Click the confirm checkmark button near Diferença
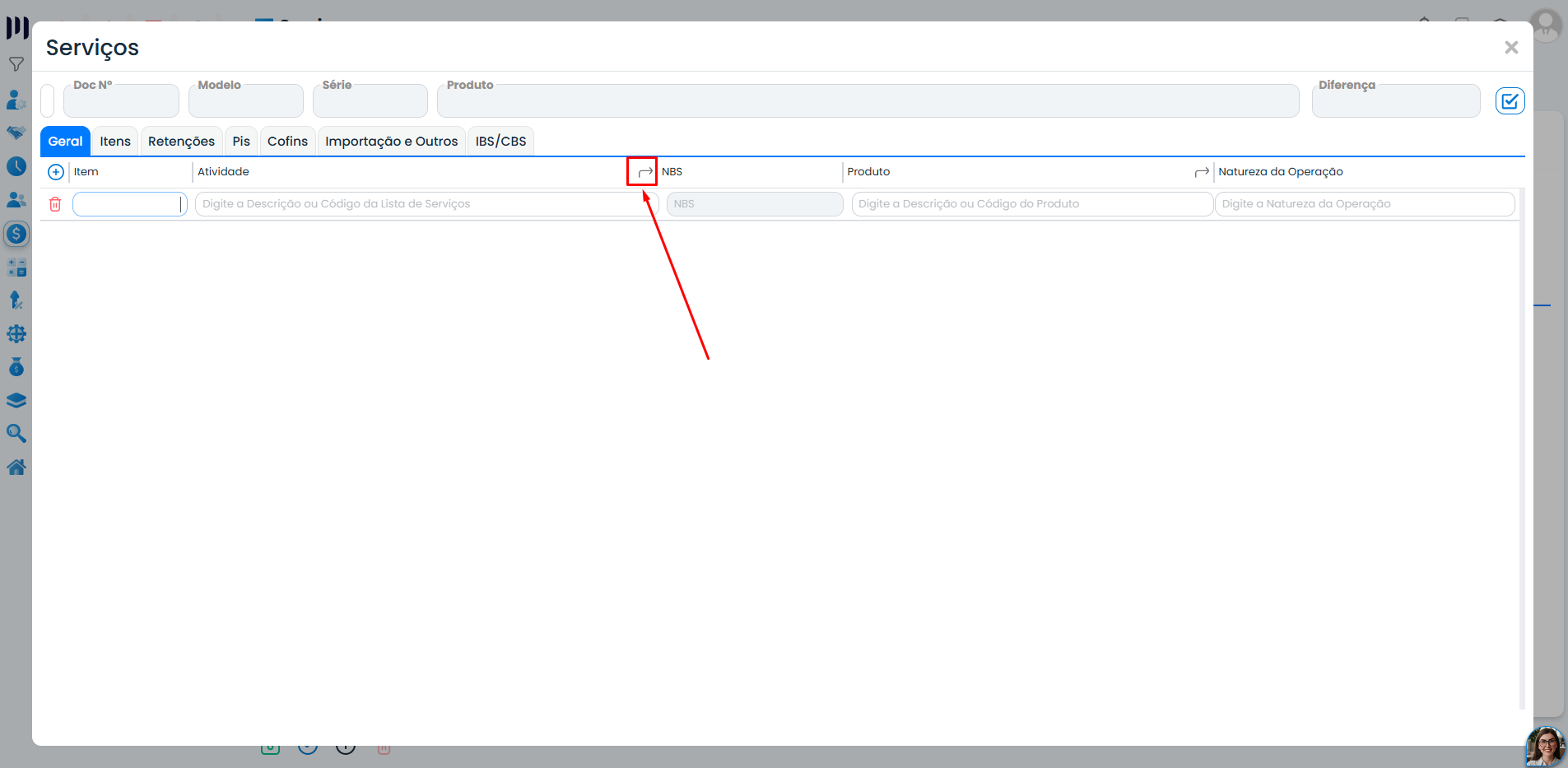This screenshot has height=768, width=1568. click(1510, 101)
